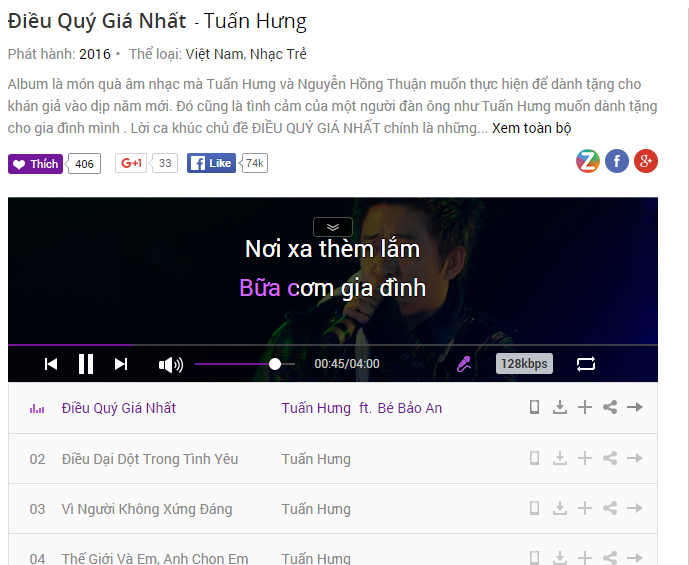Pause the currently playing song
Image resolution: width=689 pixels, height=565 pixels.
pos(86,364)
